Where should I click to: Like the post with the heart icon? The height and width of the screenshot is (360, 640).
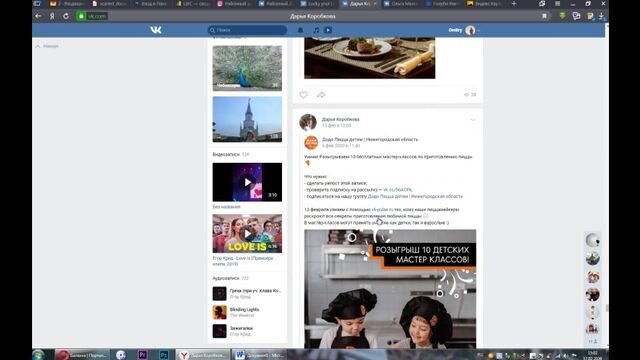pyautogui.click(x=303, y=95)
